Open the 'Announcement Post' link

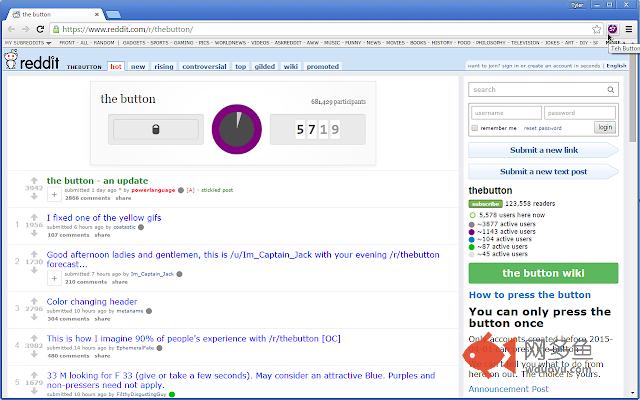point(508,389)
